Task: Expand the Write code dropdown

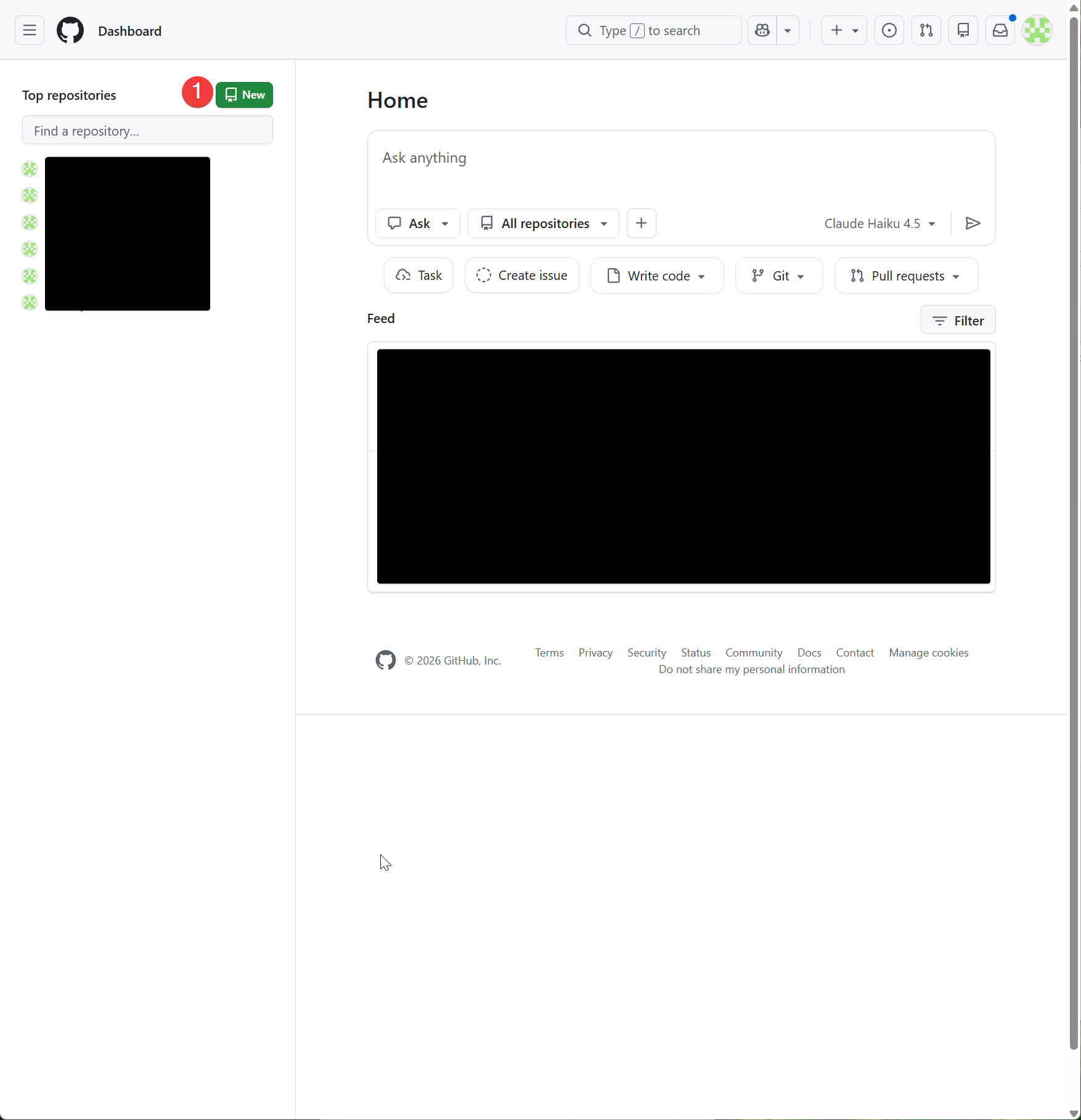Action: 656,276
